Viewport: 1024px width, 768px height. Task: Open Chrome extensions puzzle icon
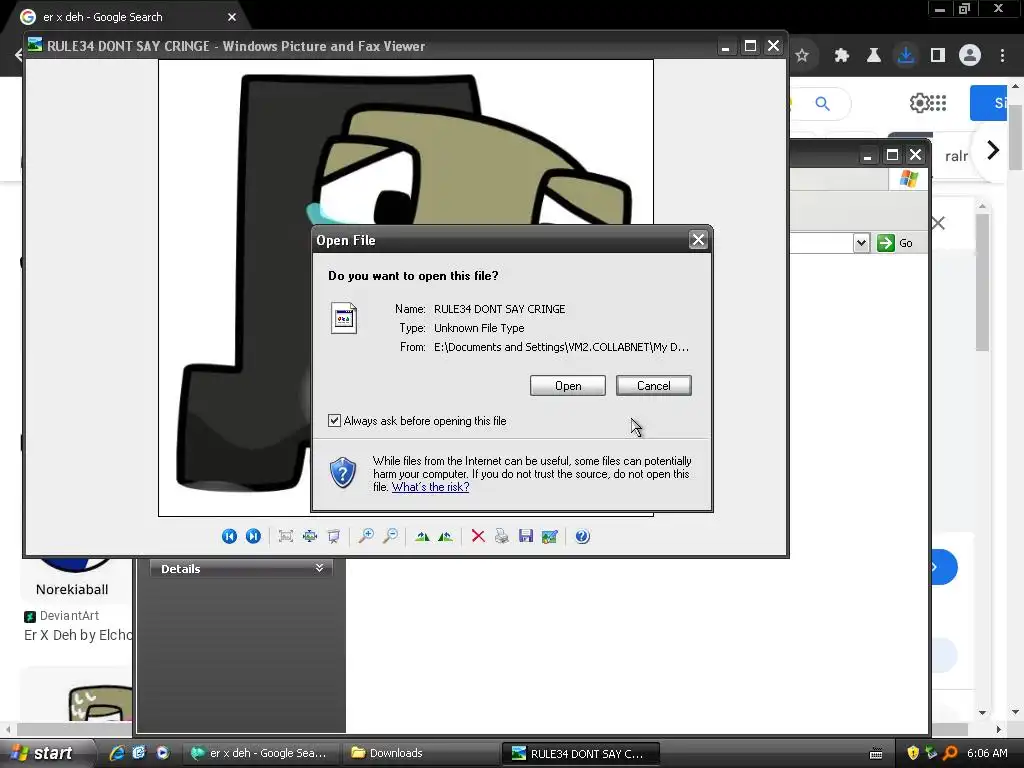click(842, 56)
